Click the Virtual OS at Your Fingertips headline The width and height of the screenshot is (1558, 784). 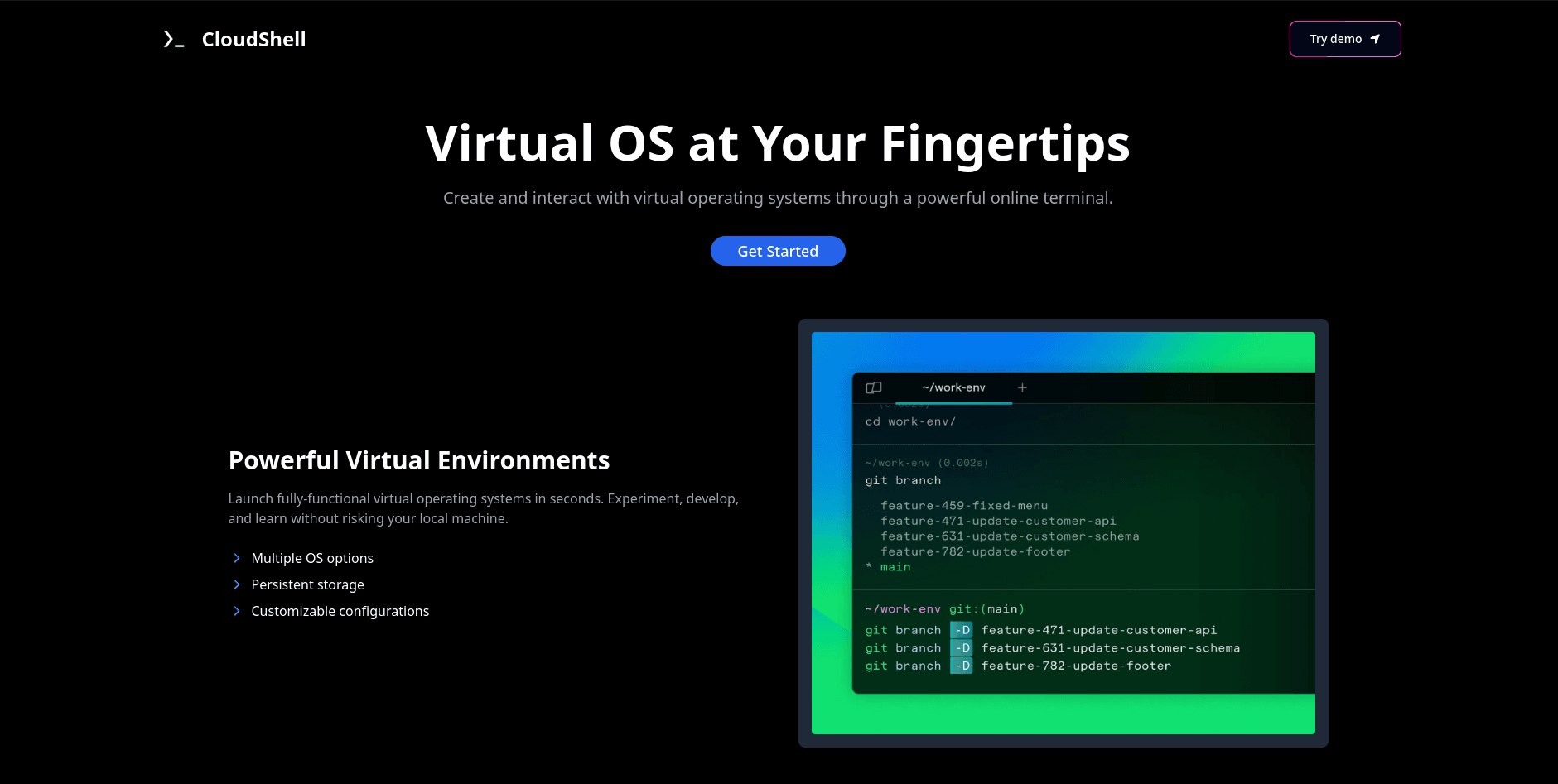(778, 143)
